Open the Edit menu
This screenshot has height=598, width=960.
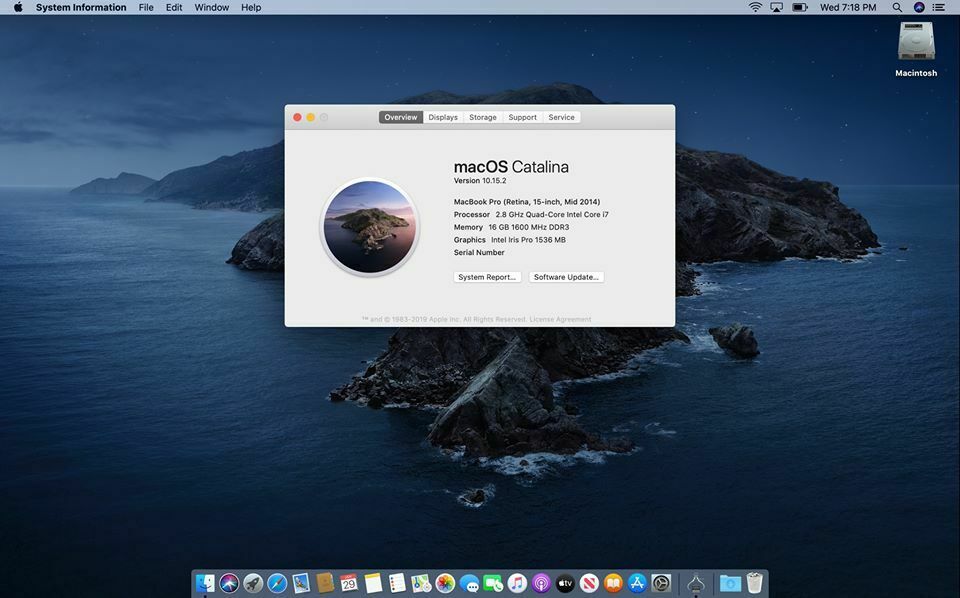pos(174,7)
